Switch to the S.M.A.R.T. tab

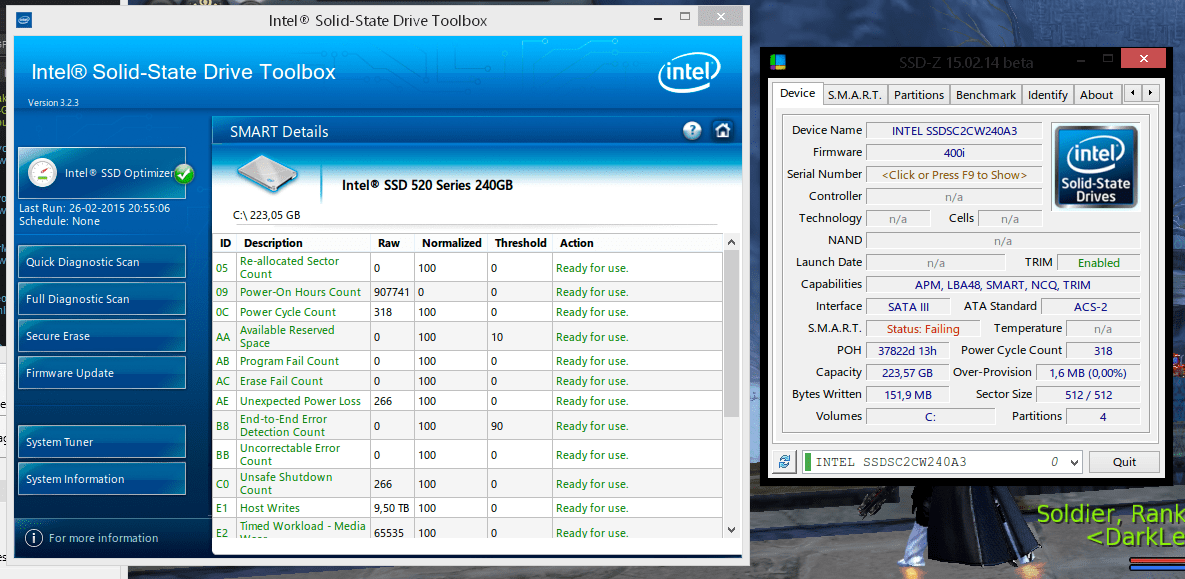point(854,94)
